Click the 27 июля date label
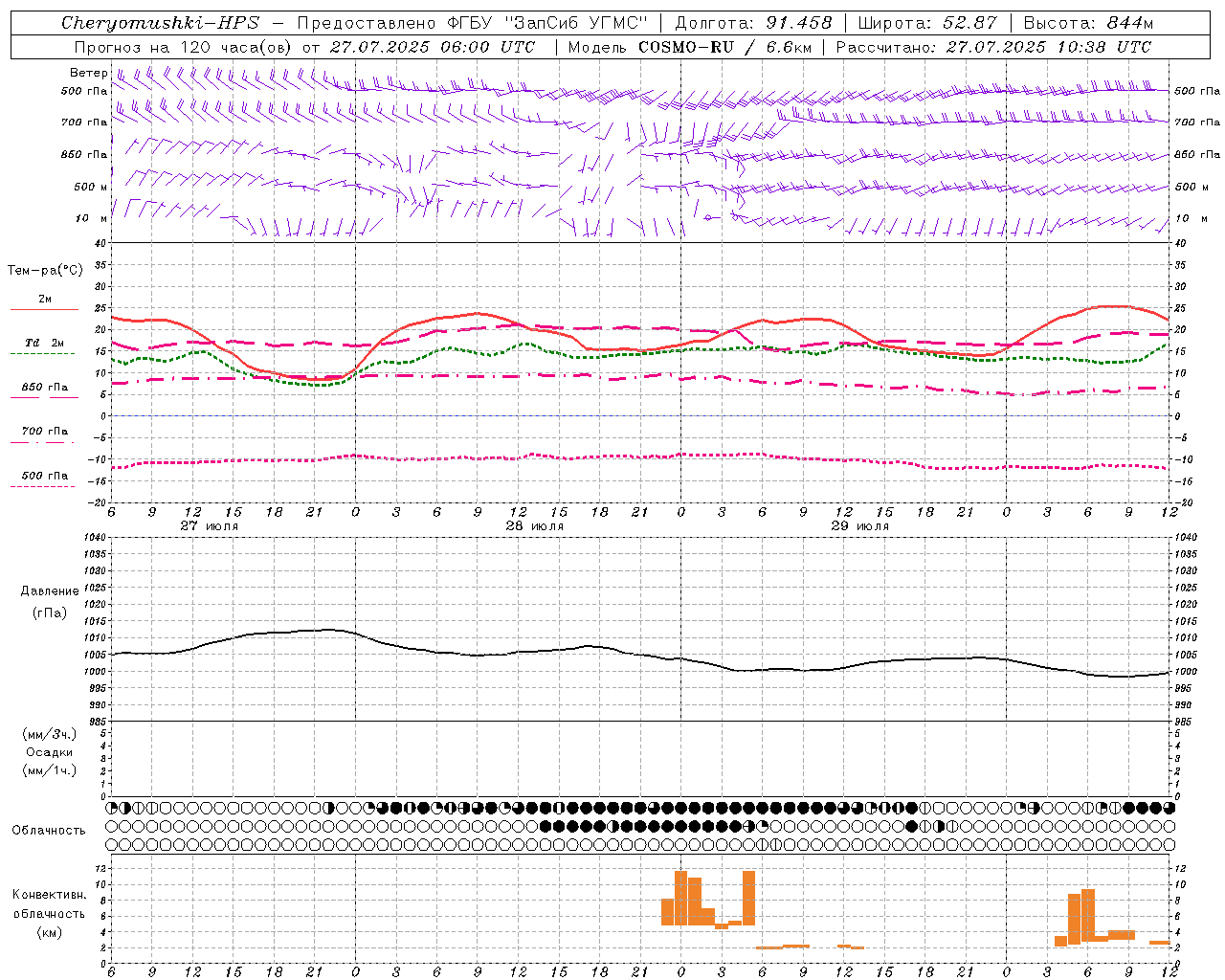Screen dimensions: 1225x980 [x=209, y=526]
